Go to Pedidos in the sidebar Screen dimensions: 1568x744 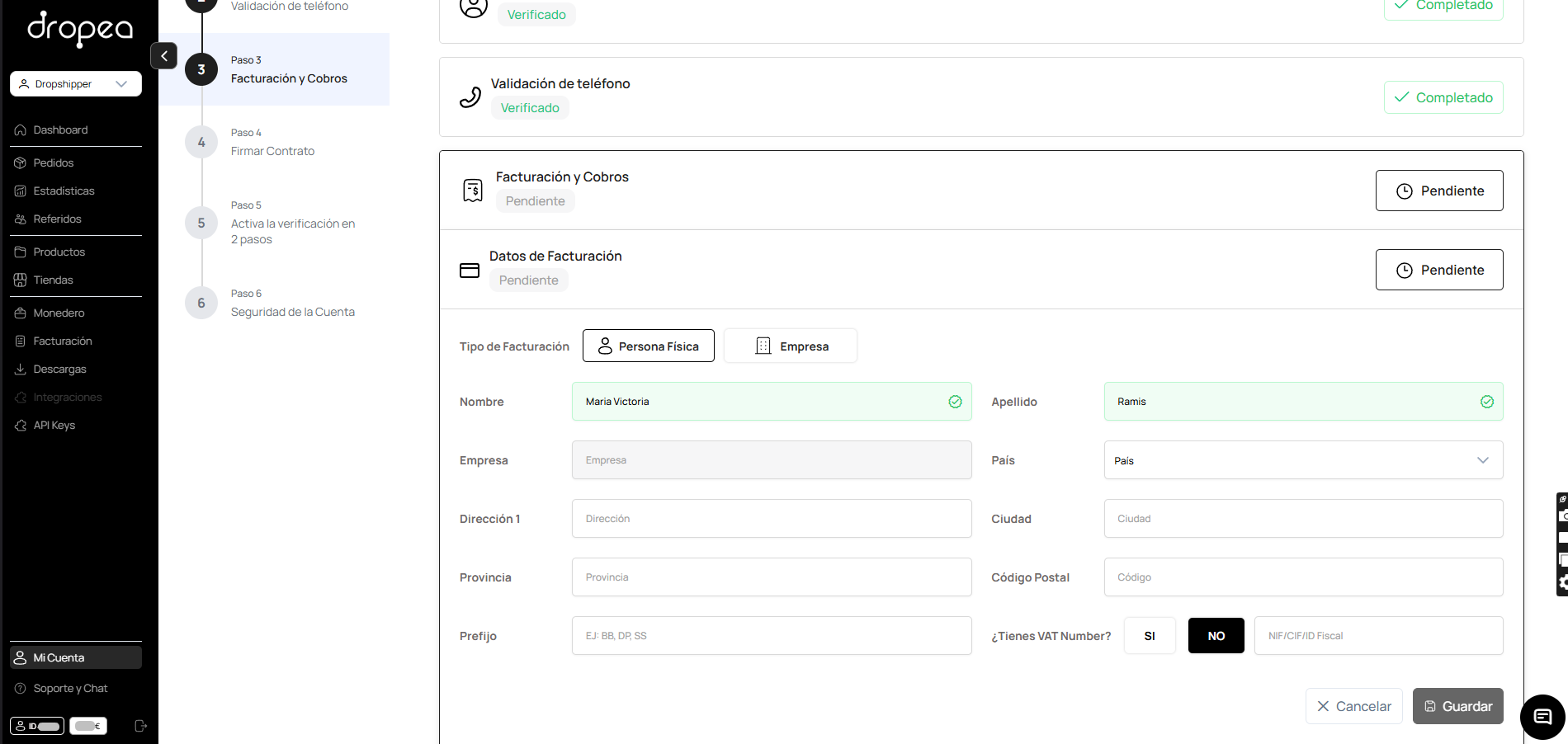(54, 163)
